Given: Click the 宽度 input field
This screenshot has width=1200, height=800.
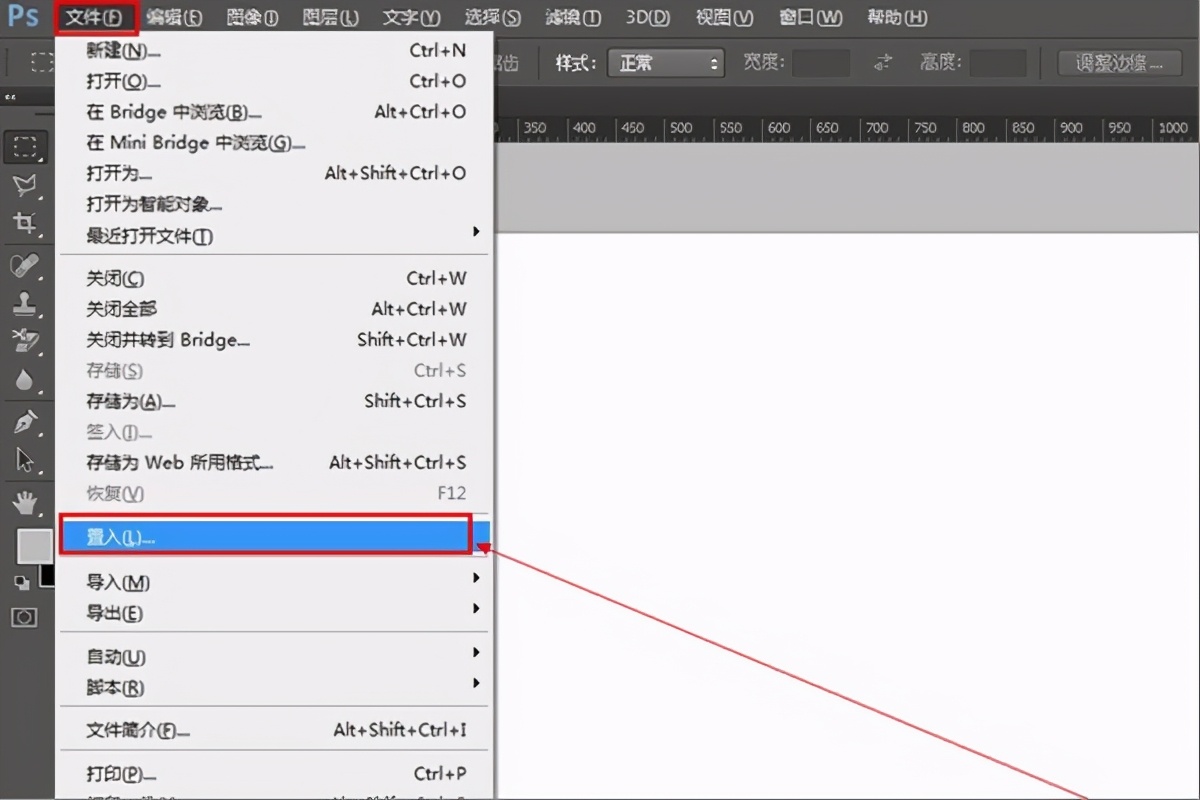Looking at the screenshot, I should click(x=821, y=63).
